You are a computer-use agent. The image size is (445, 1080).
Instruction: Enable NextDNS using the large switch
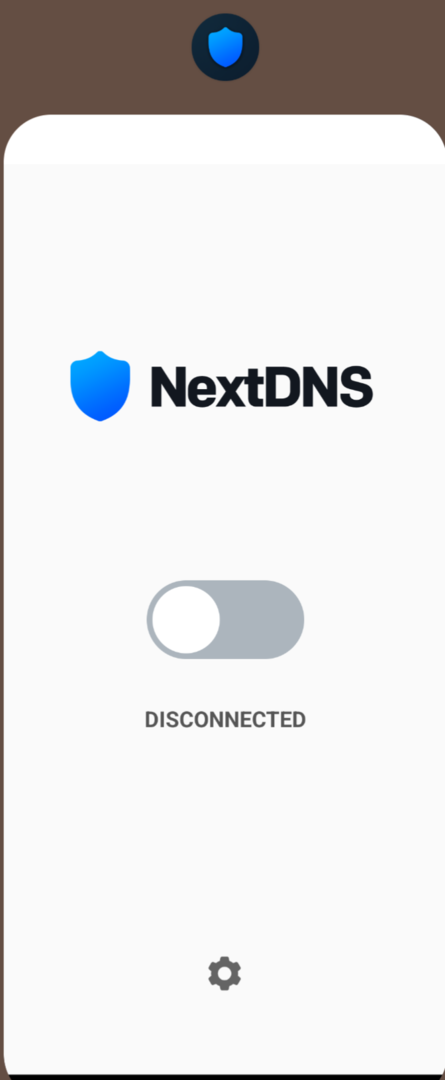[225, 619]
